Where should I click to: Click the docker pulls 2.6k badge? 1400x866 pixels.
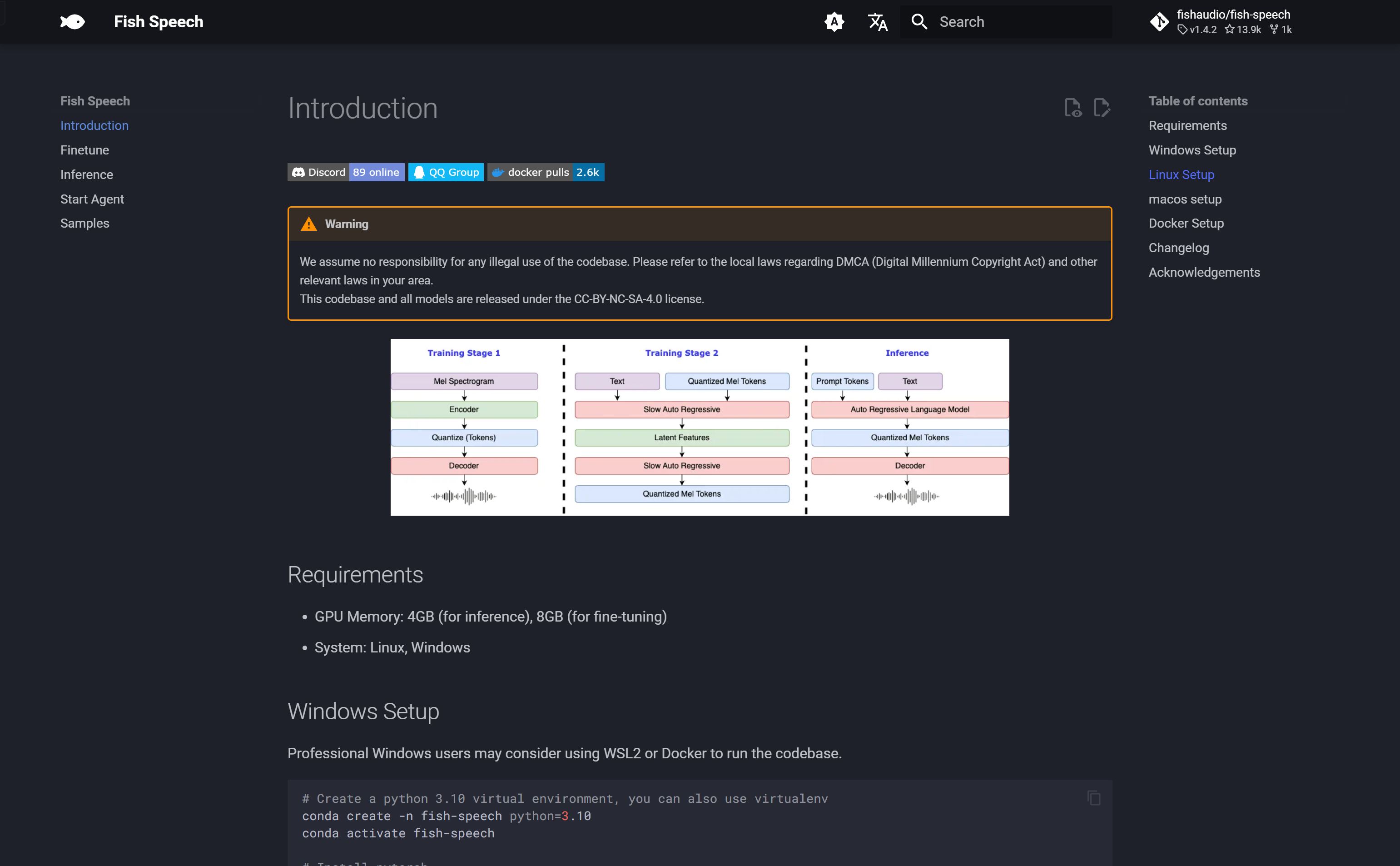pos(546,172)
